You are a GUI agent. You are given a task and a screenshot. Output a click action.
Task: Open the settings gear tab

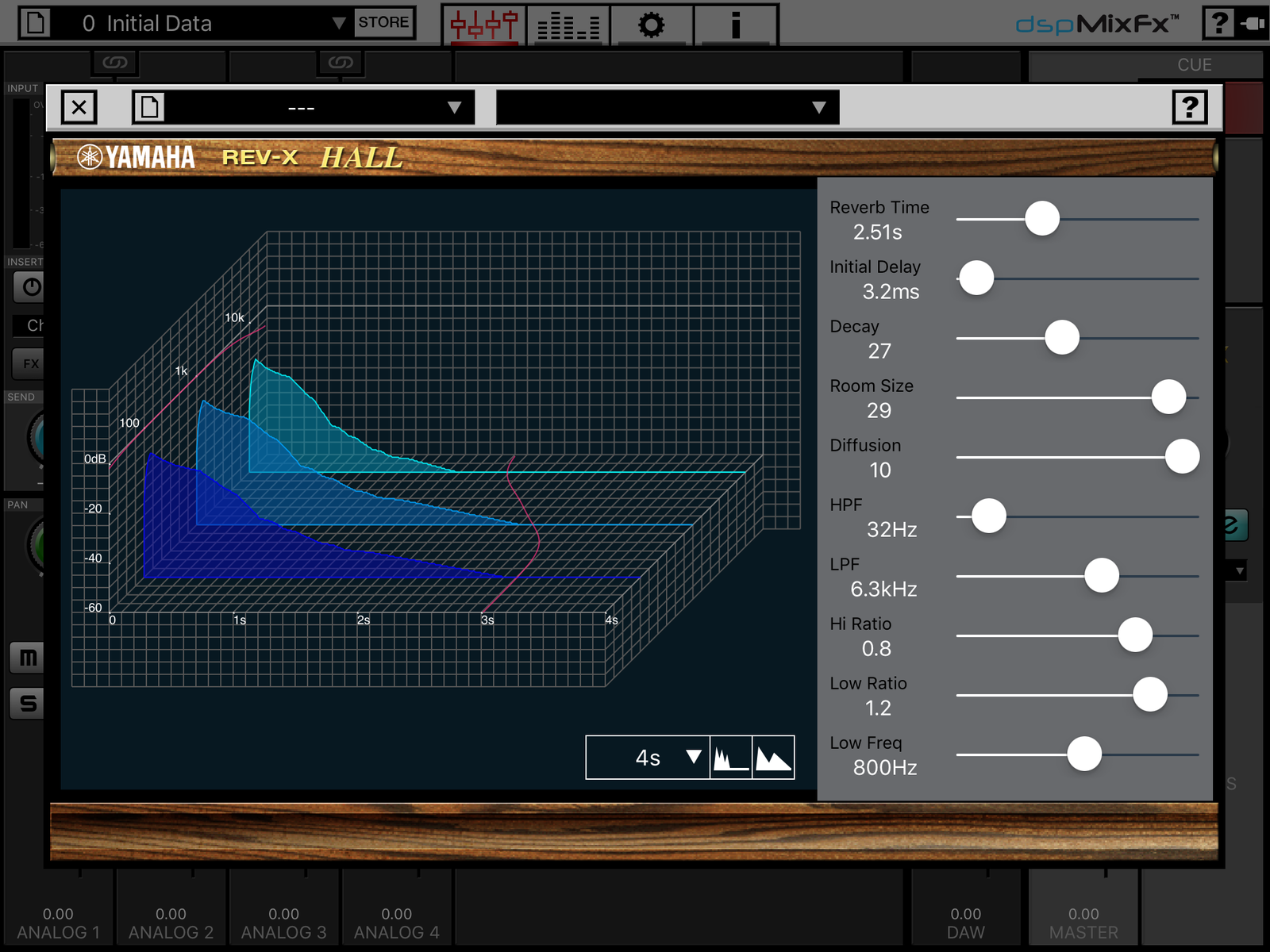tap(652, 25)
